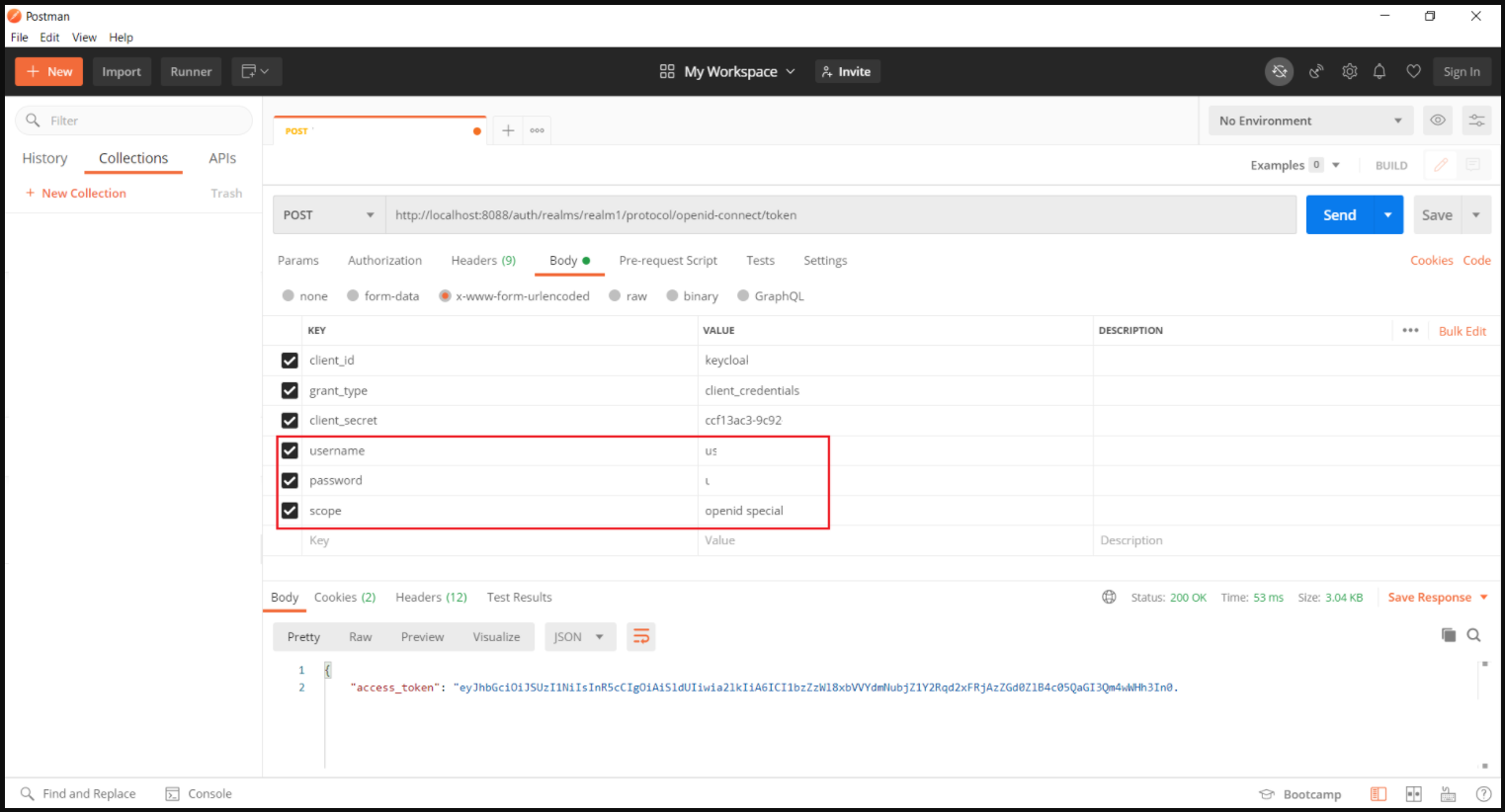This screenshot has width=1505, height=812.
Task: Click the Import button
Action: tap(122, 71)
